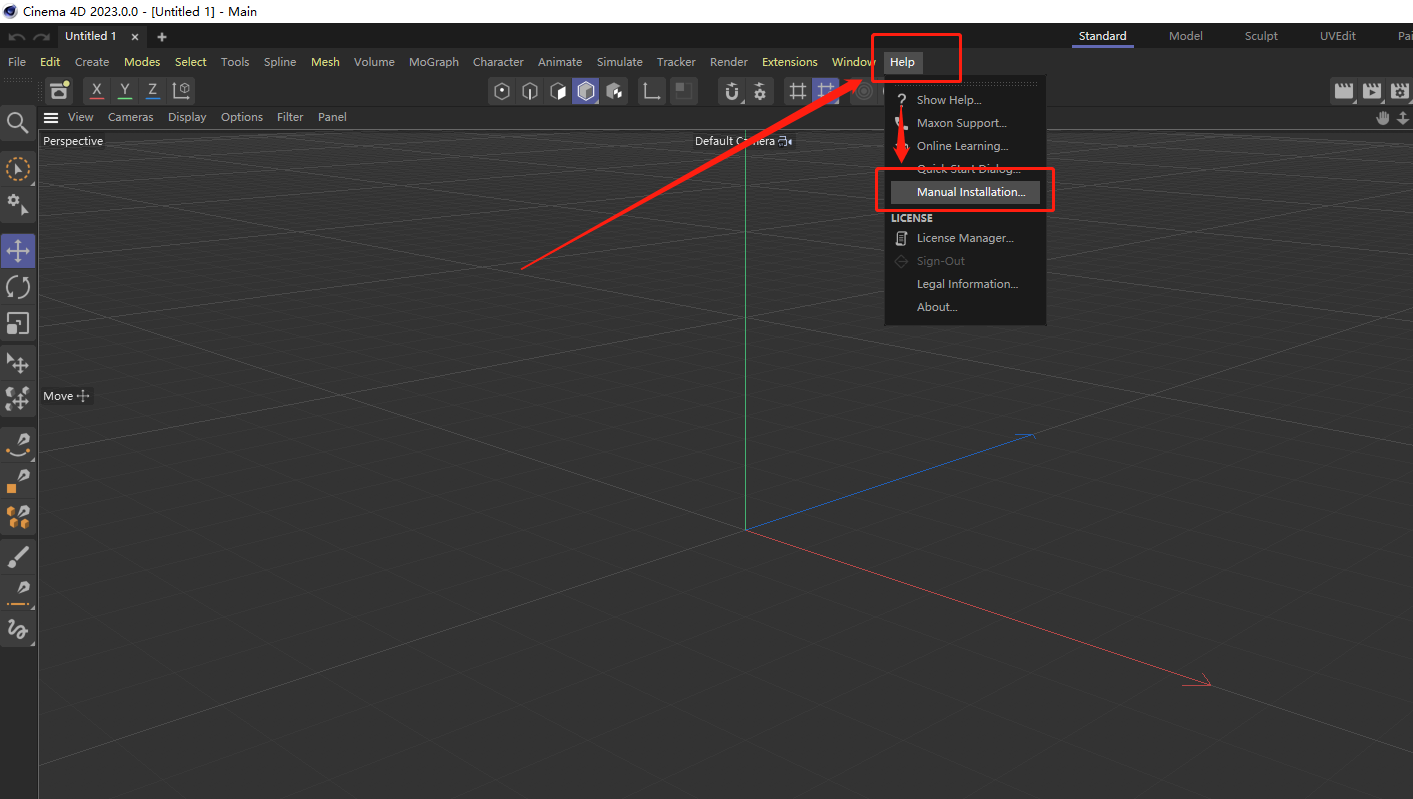This screenshot has width=1413, height=799.
Task: Click the highlighted Gouraud shading cube icon
Action: point(585,91)
